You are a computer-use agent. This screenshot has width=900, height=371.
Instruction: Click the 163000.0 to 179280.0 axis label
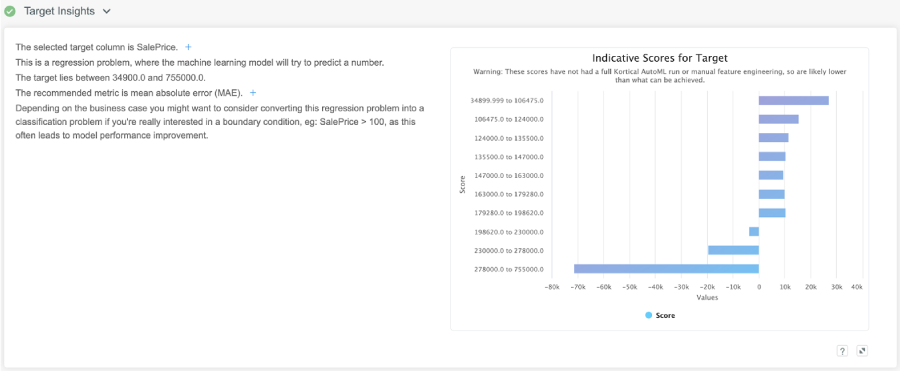pos(509,194)
